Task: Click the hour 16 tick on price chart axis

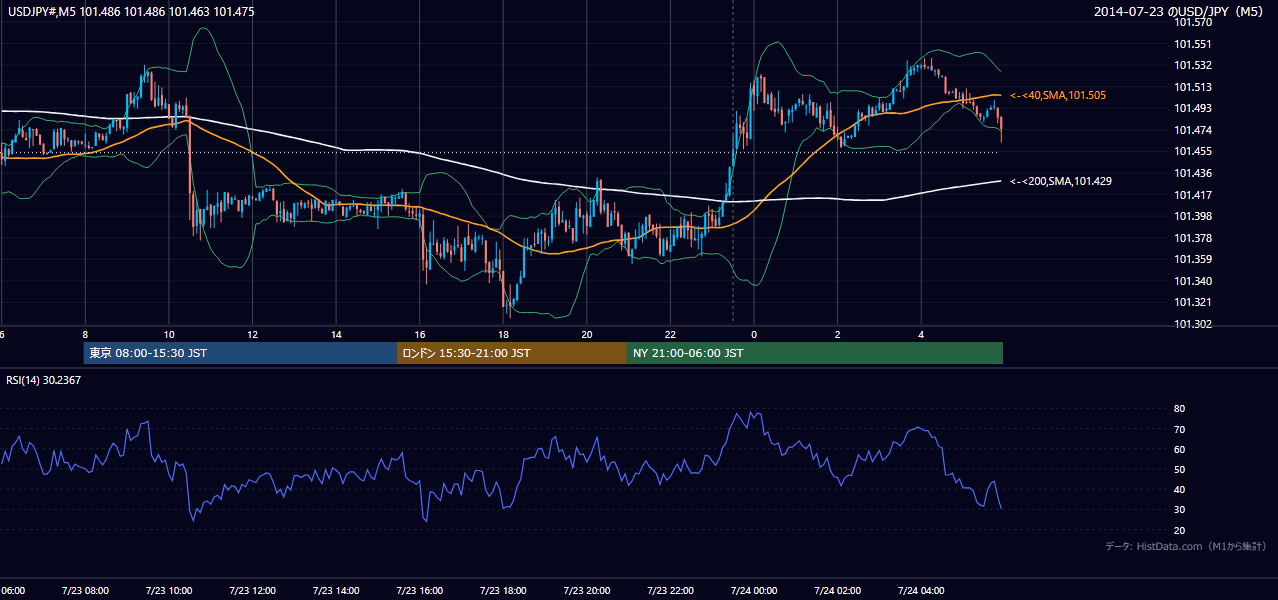Action: [420, 335]
